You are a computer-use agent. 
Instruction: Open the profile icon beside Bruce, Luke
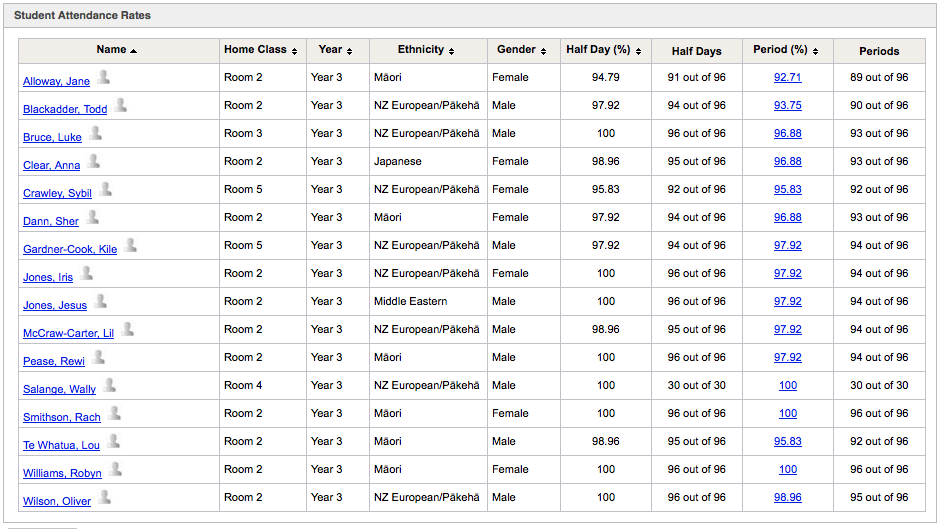[x=95, y=133]
